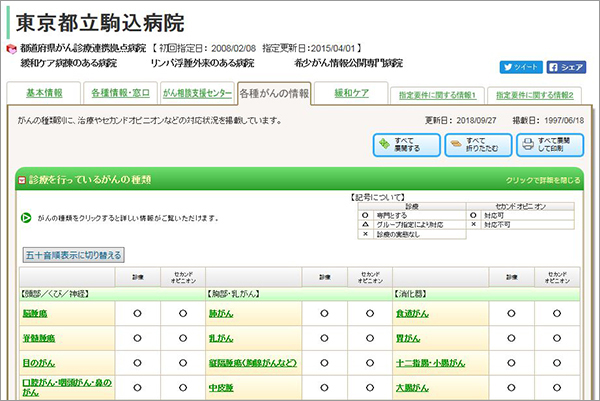This screenshot has height=401, width=600.
Task: Click the 更新日: 2018/09/27 text
Action: click(461, 121)
